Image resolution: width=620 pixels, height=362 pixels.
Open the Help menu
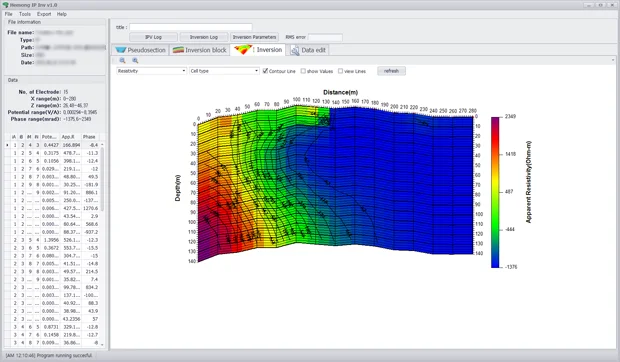click(x=62, y=14)
